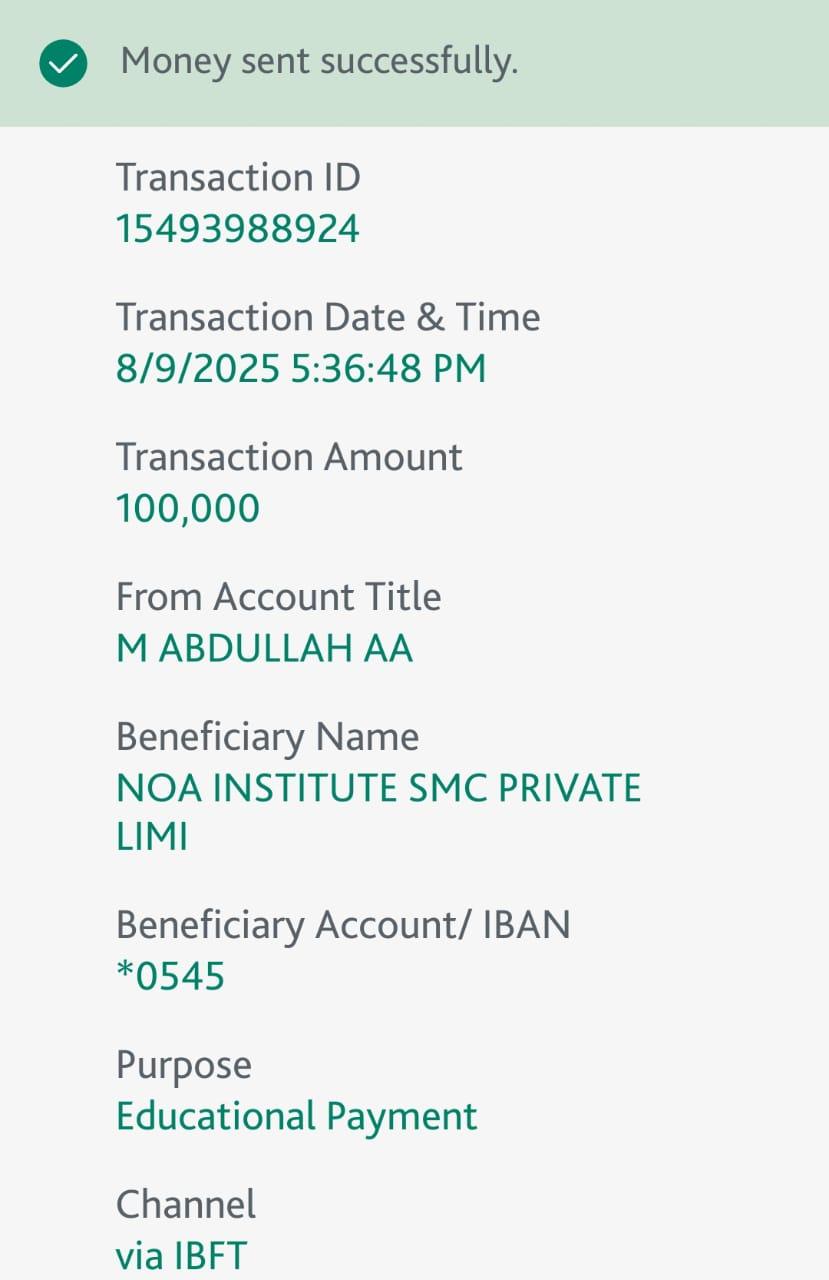This screenshot has width=829, height=1280.
Task: Click the Transaction ID label
Action: pyautogui.click(x=238, y=178)
